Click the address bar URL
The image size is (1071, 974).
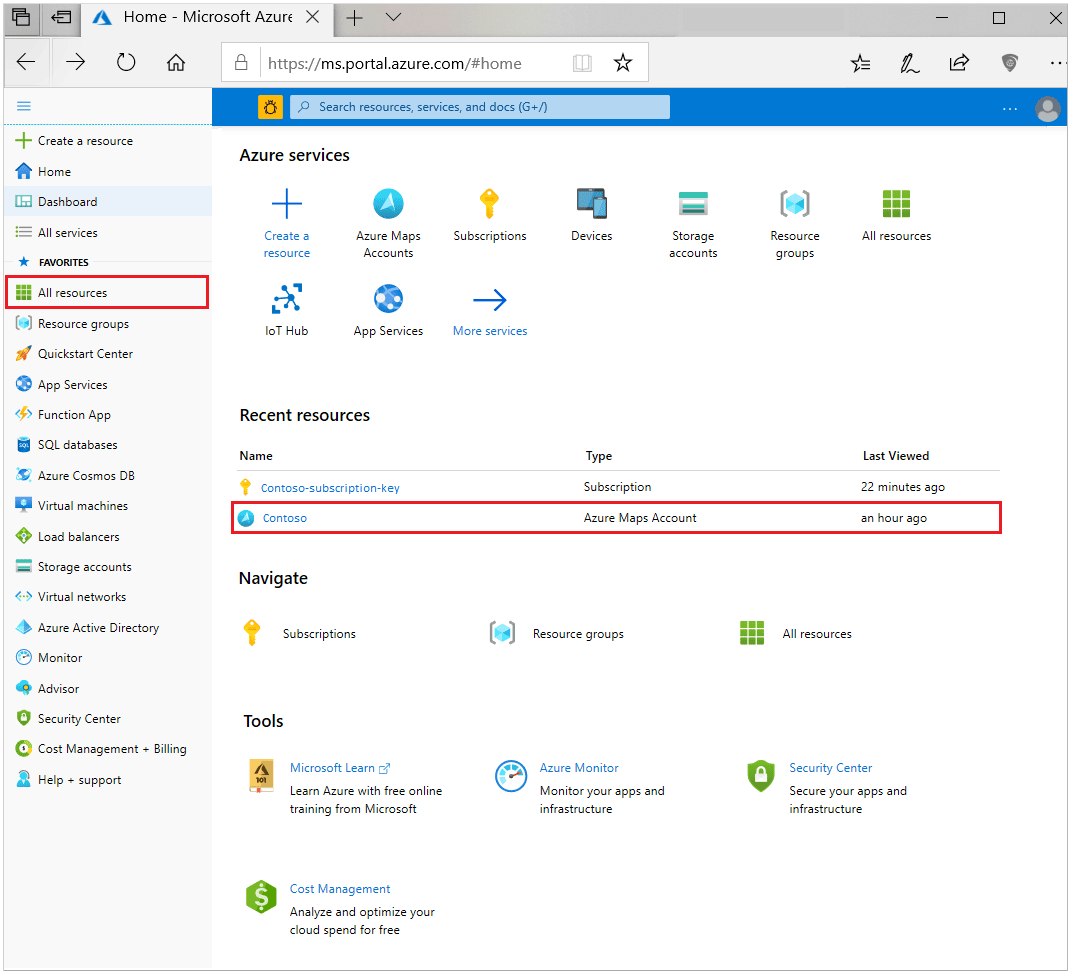click(395, 64)
